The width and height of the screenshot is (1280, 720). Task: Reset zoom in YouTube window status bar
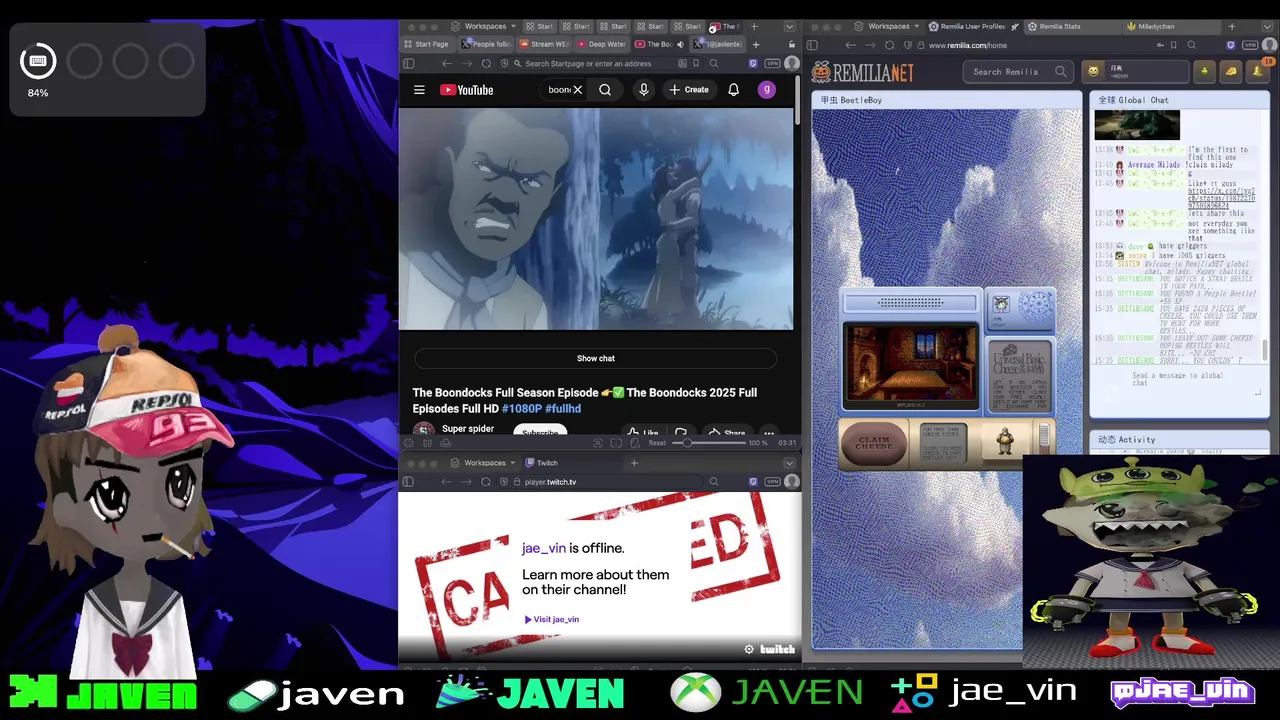click(657, 442)
